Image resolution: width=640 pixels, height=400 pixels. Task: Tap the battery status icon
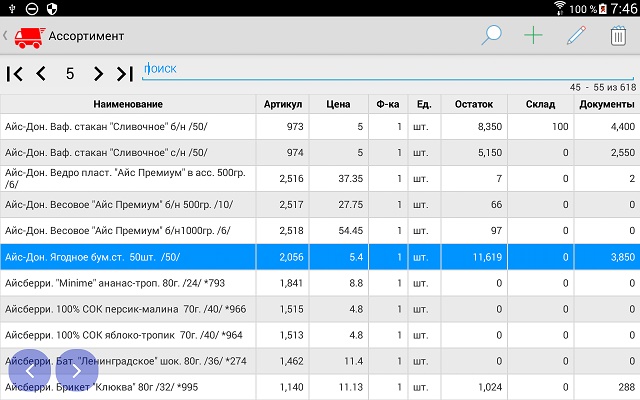pos(603,9)
